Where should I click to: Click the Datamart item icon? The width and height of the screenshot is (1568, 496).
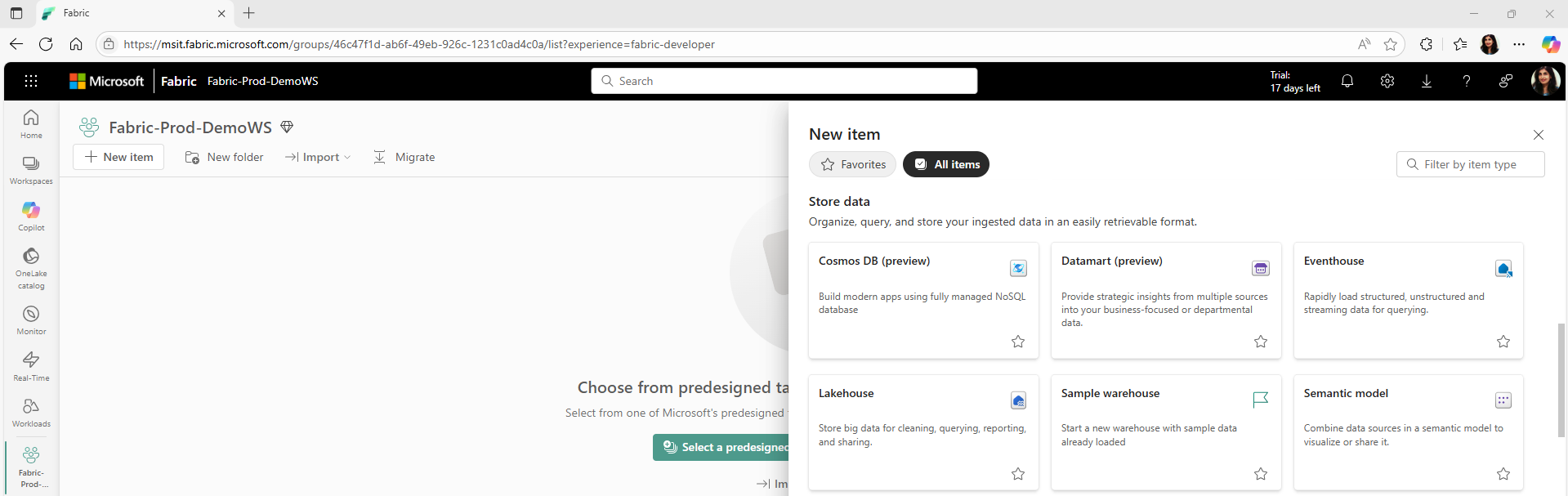tap(1261, 268)
